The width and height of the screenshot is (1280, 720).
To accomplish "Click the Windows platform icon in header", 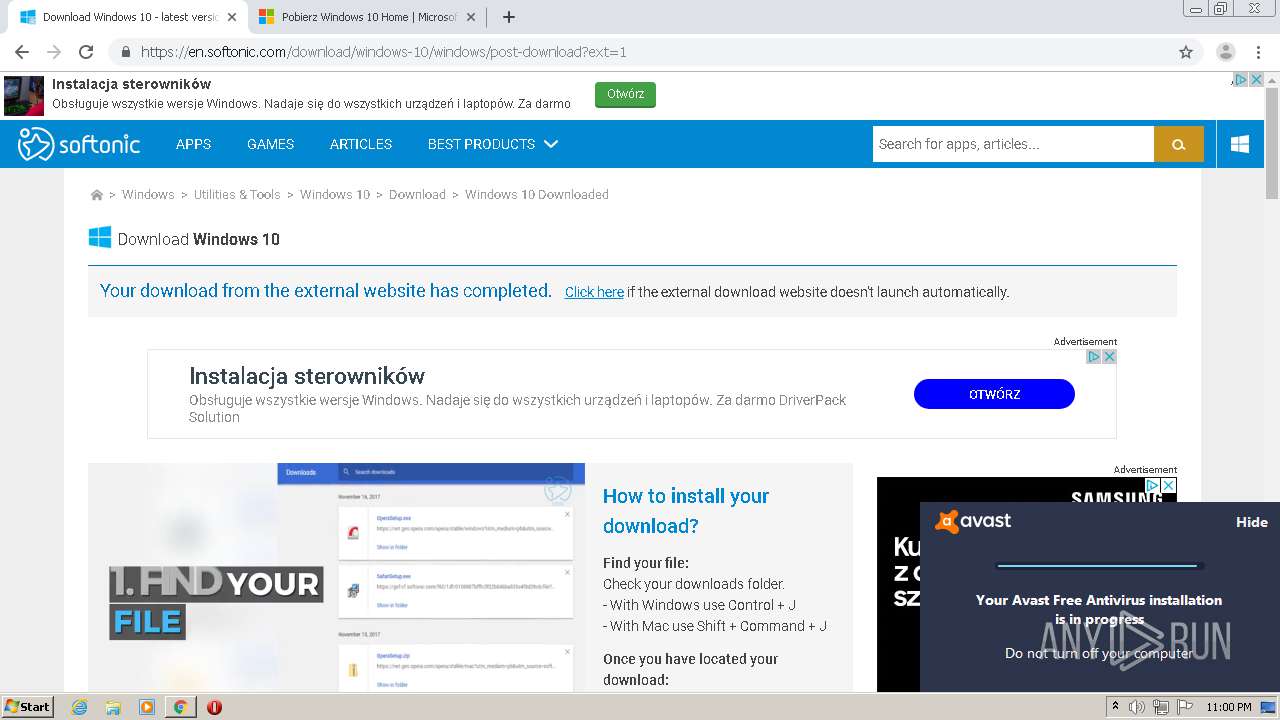I will pyautogui.click(x=1240, y=144).
